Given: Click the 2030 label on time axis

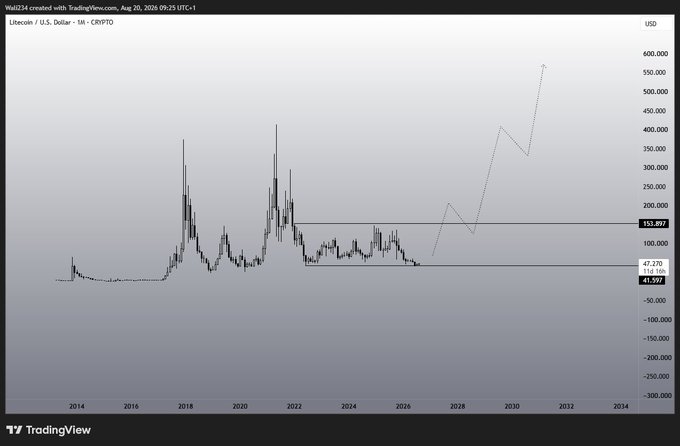Looking at the screenshot, I should (x=512, y=406).
